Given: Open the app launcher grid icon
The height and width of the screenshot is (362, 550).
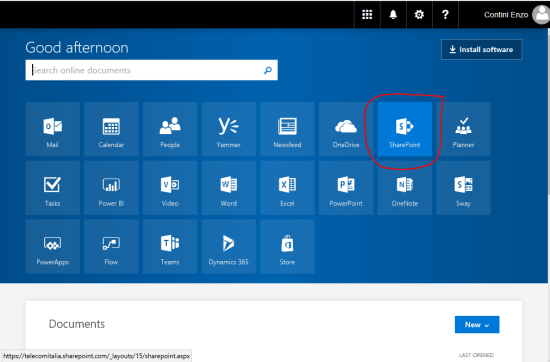Looking at the screenshot, I should coord(367,14).
